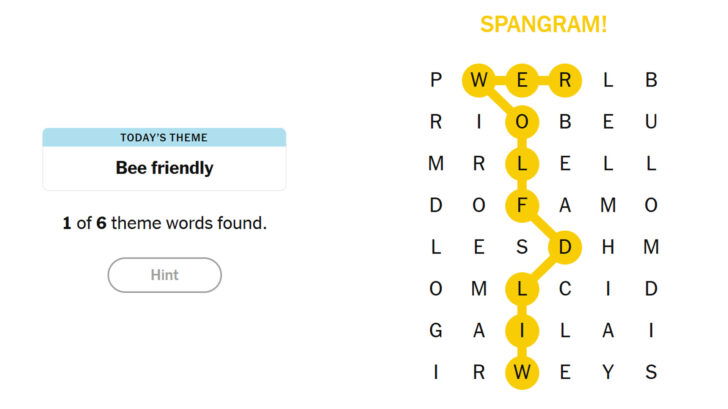Tap the letter G tile

(436, 331)
